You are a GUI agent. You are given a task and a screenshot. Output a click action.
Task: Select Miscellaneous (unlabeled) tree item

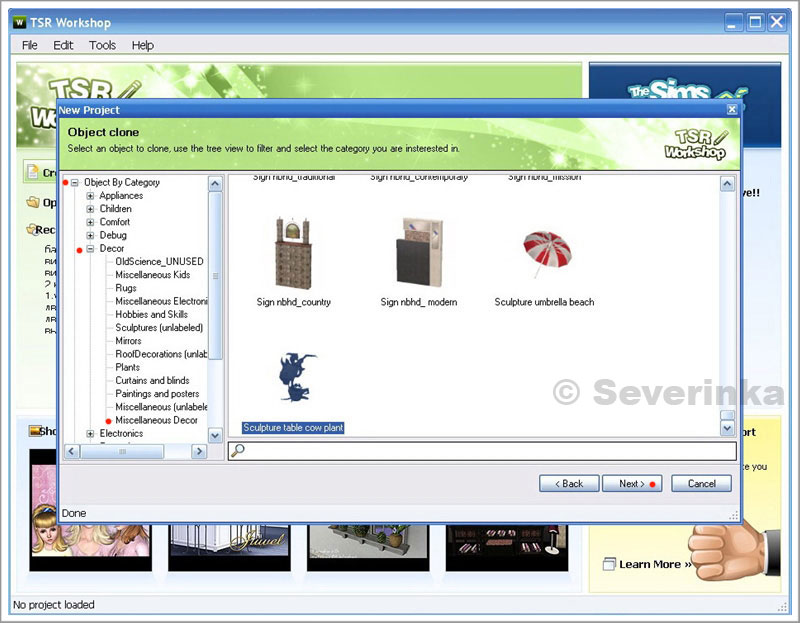pyautogui.click(x=161, y=408)
